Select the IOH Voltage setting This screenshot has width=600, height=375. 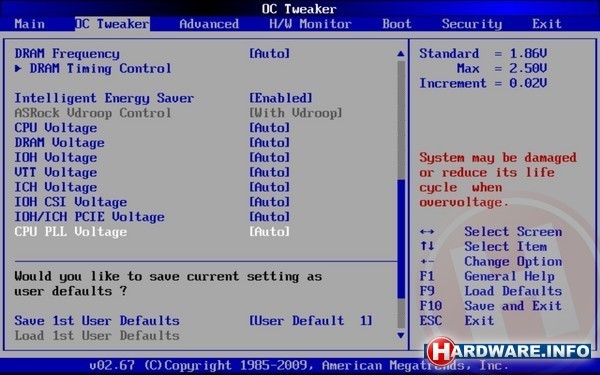coord(55,158)
